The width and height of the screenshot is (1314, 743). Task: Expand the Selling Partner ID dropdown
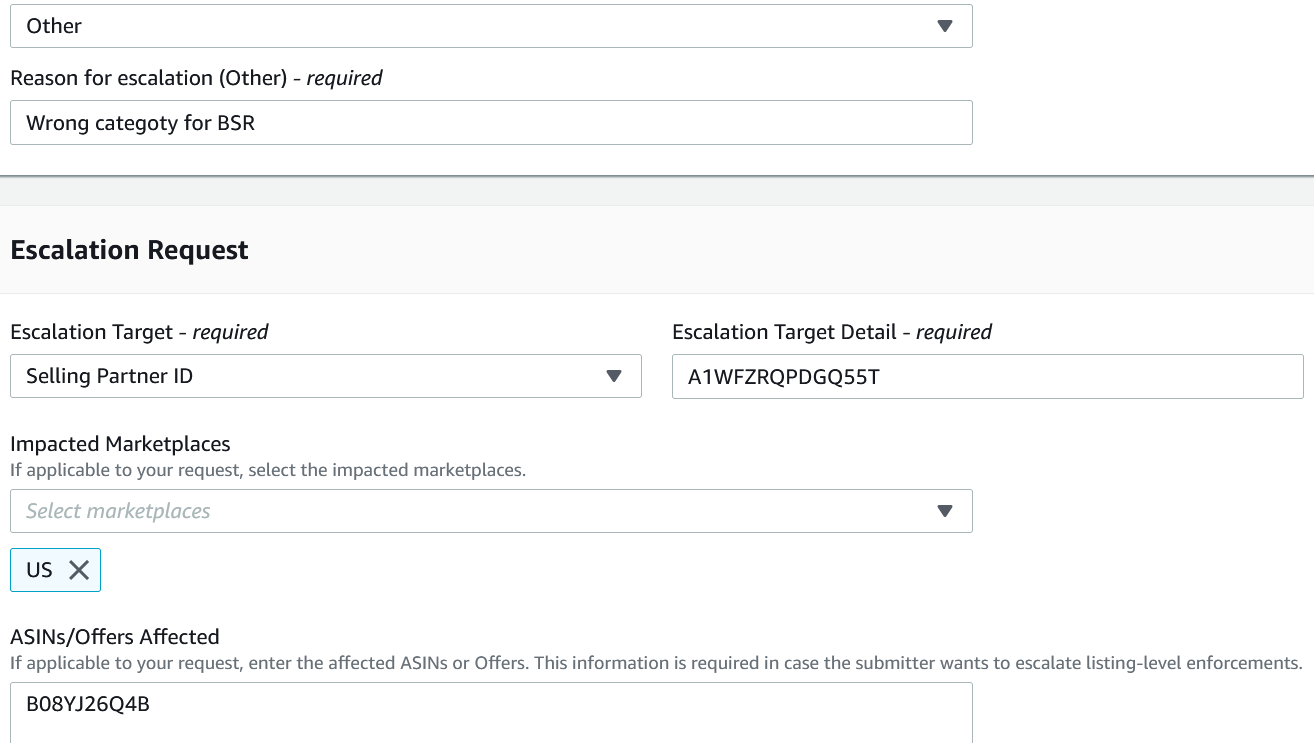coord(325,376)
